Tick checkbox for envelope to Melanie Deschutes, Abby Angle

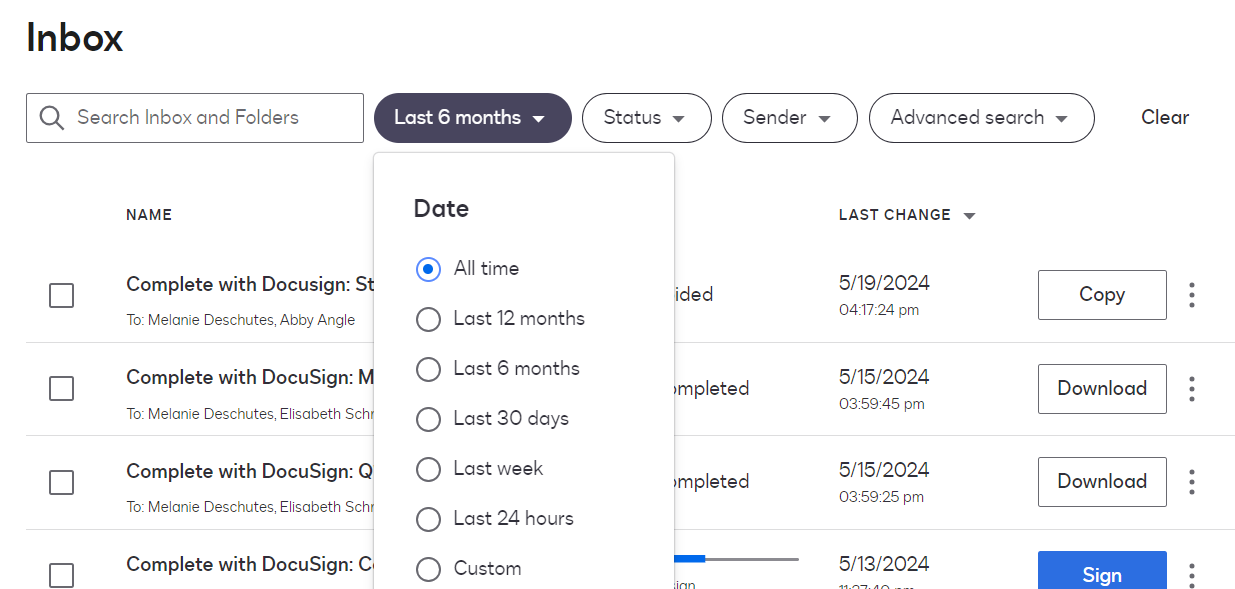click(62, 295)
